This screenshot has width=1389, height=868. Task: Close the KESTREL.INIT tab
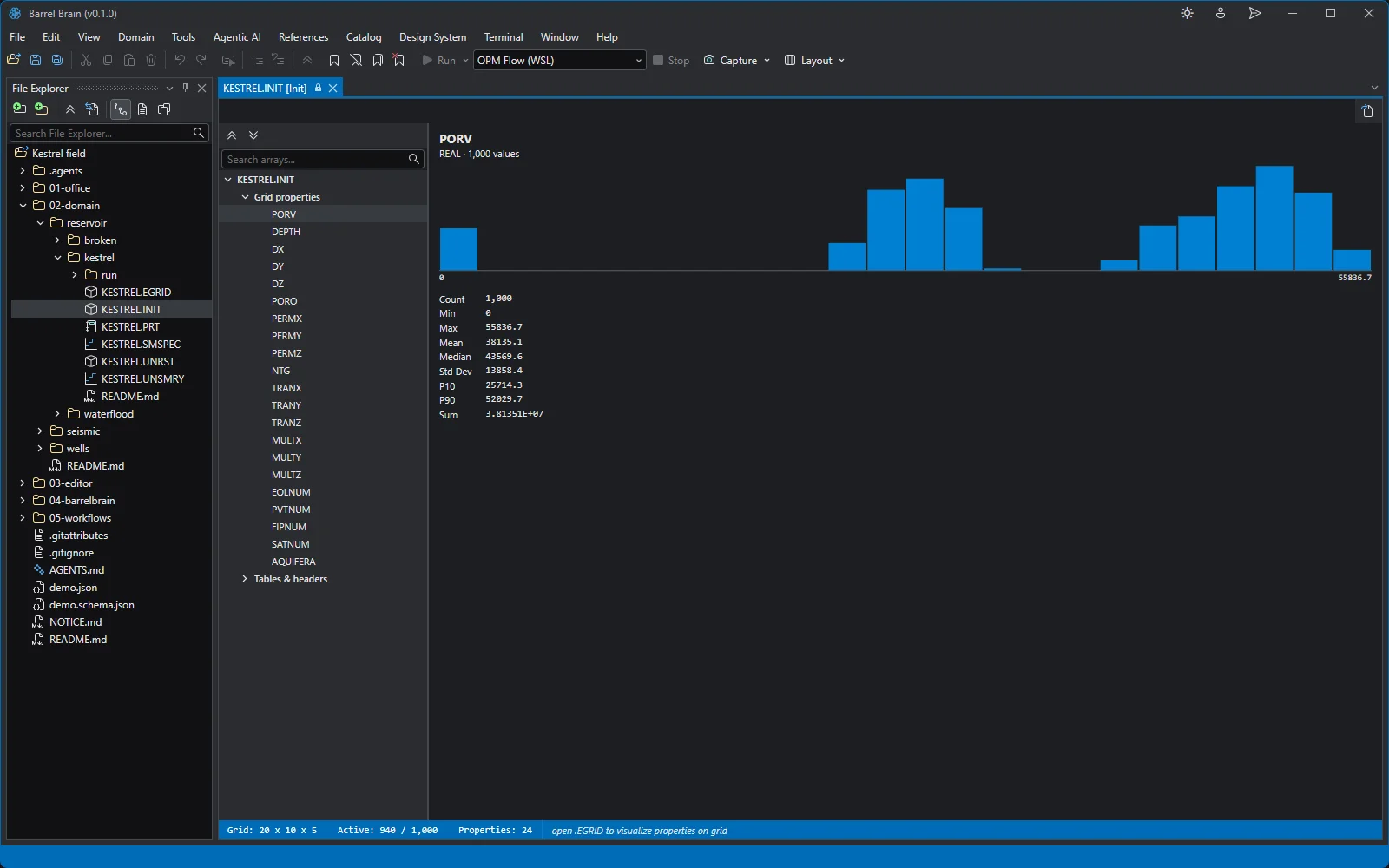pos(332,88)
